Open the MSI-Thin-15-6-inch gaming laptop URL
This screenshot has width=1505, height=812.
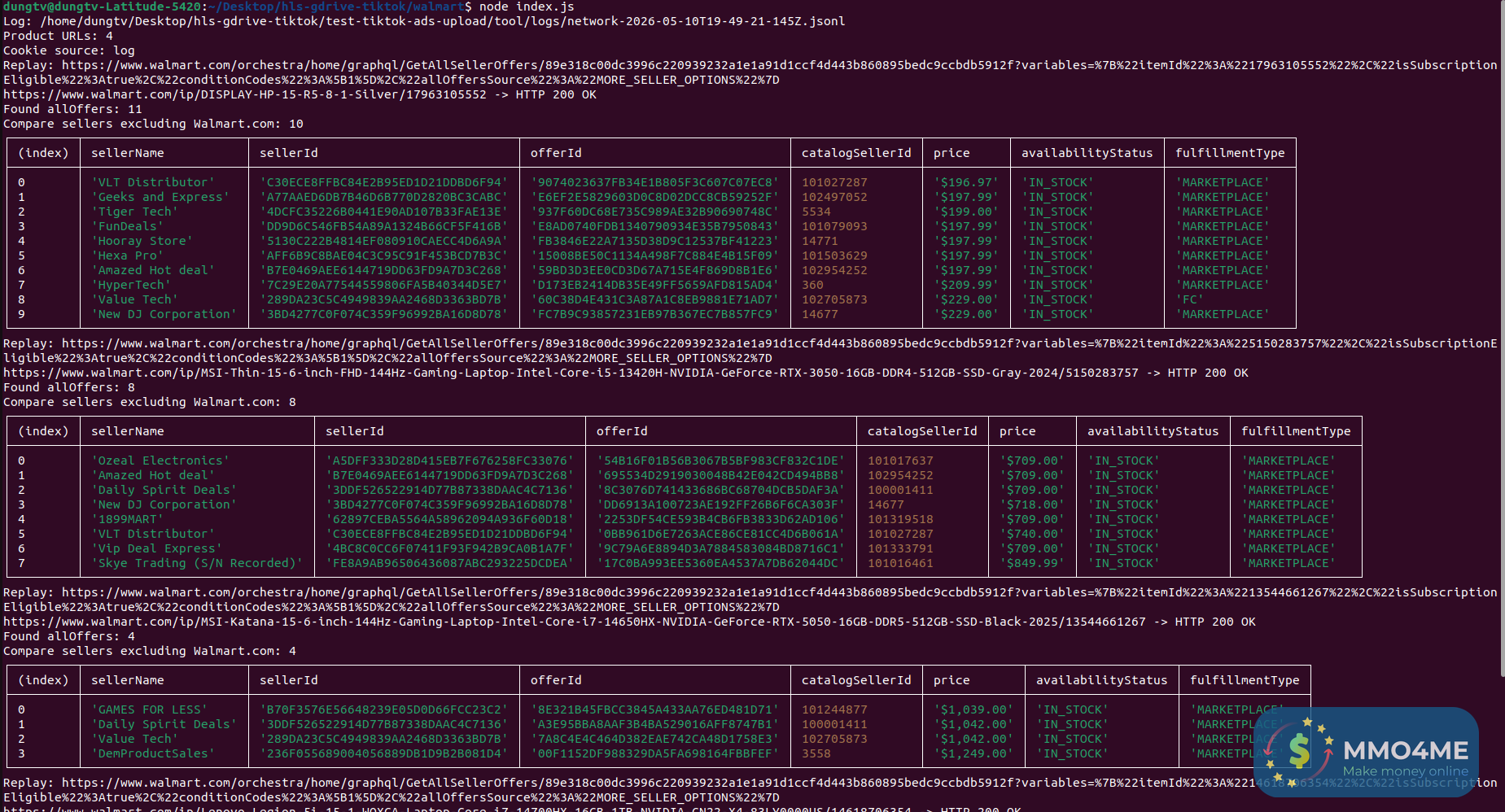click(571, 373)
